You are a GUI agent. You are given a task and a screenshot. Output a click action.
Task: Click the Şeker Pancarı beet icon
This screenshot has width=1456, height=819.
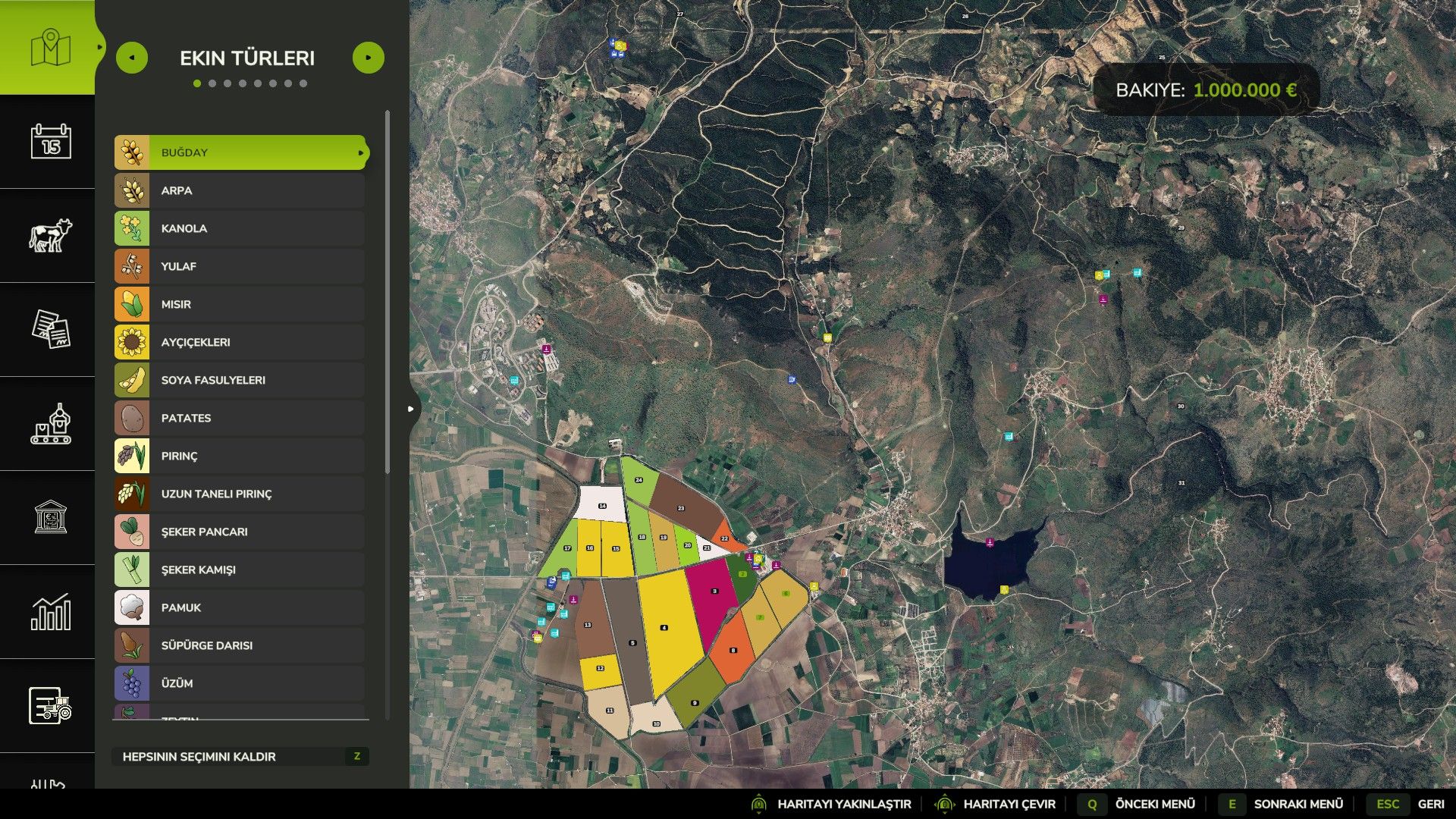click(132, 532)
